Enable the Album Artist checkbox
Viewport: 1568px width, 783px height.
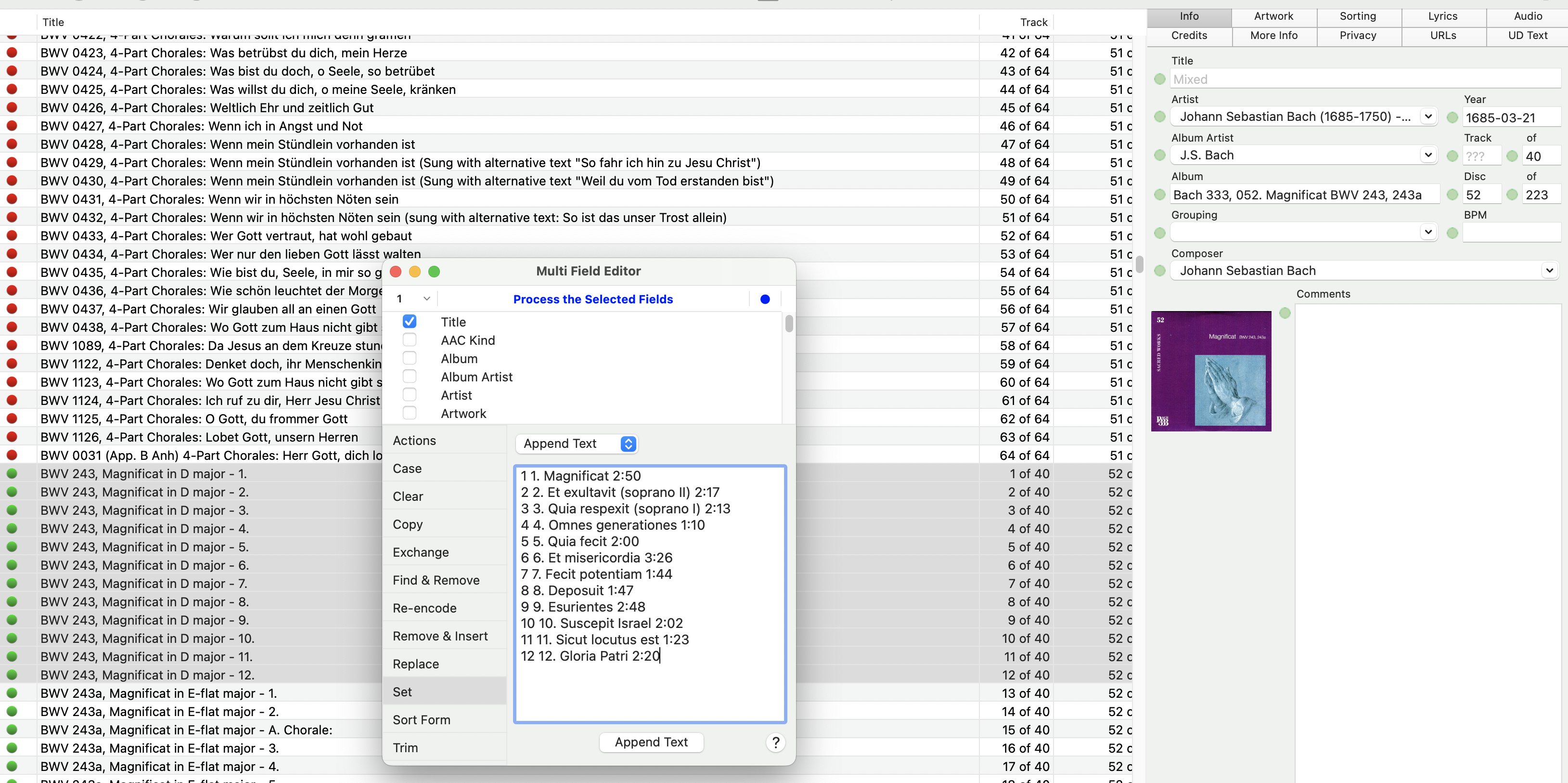(x=410, y=377)
